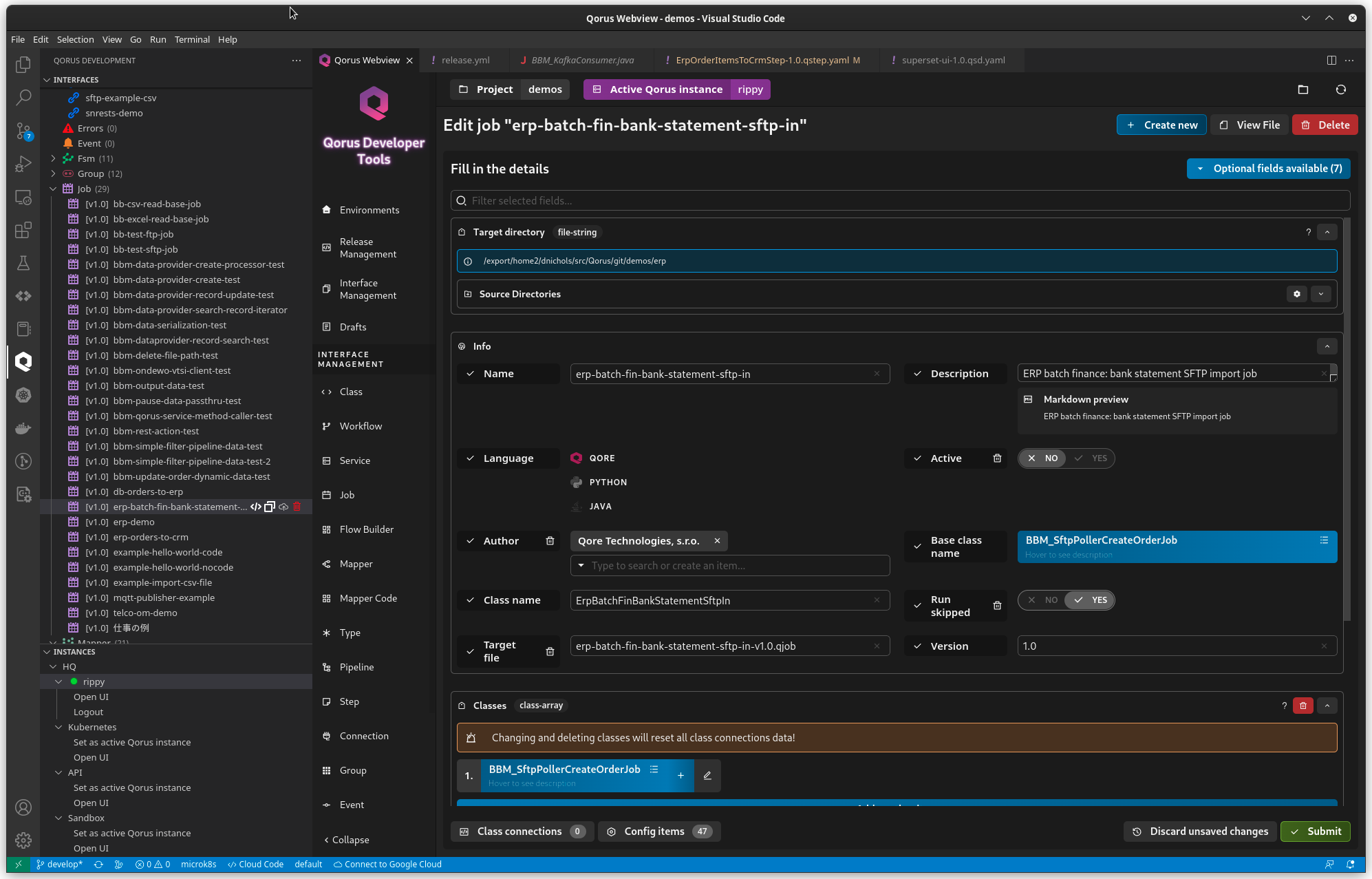Open the Search view in activity bar
The width and height of the screenshot is (1372, 879).
click(x=23, y=97)
